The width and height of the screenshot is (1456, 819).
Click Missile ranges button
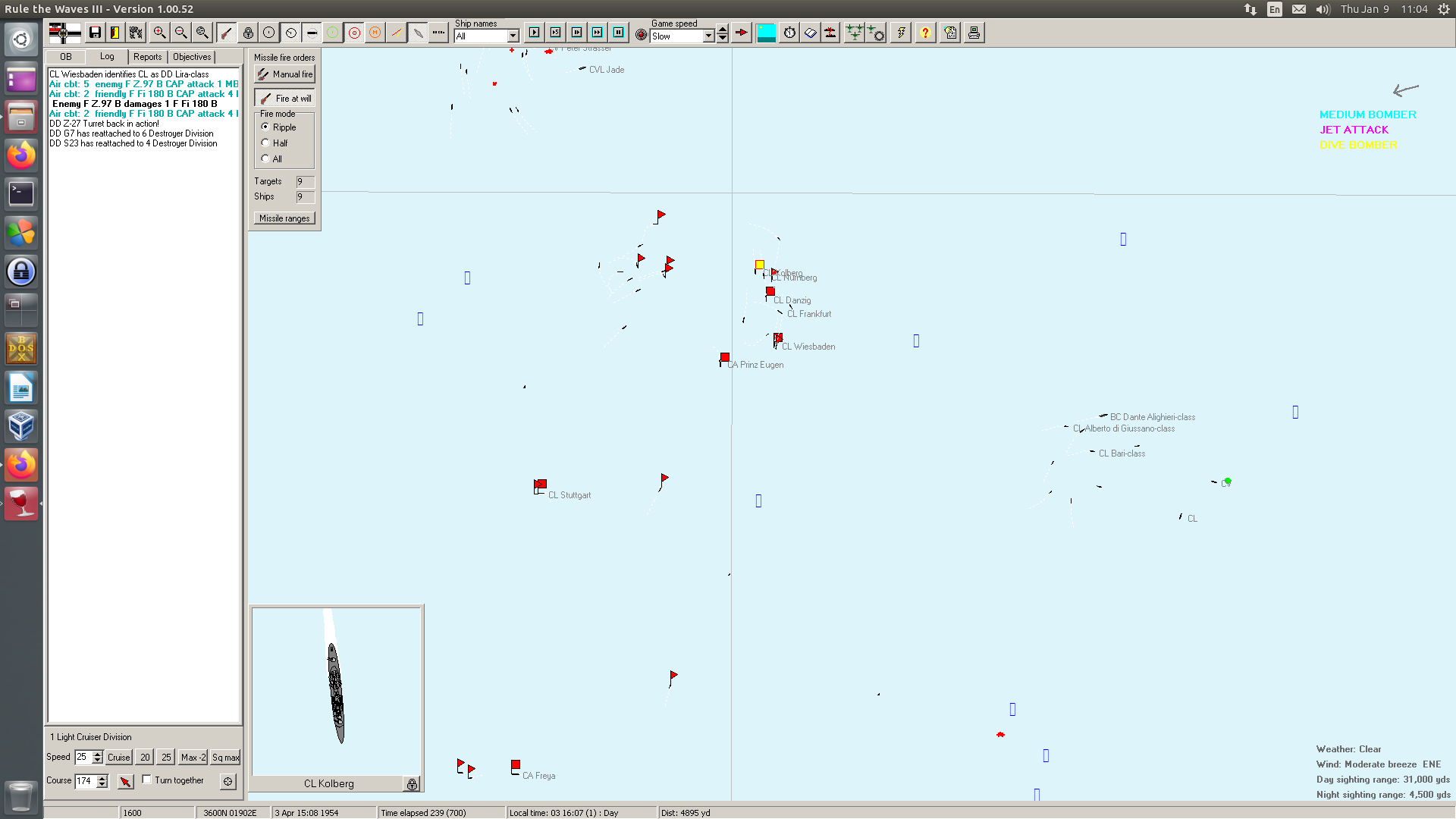[284, 218]
